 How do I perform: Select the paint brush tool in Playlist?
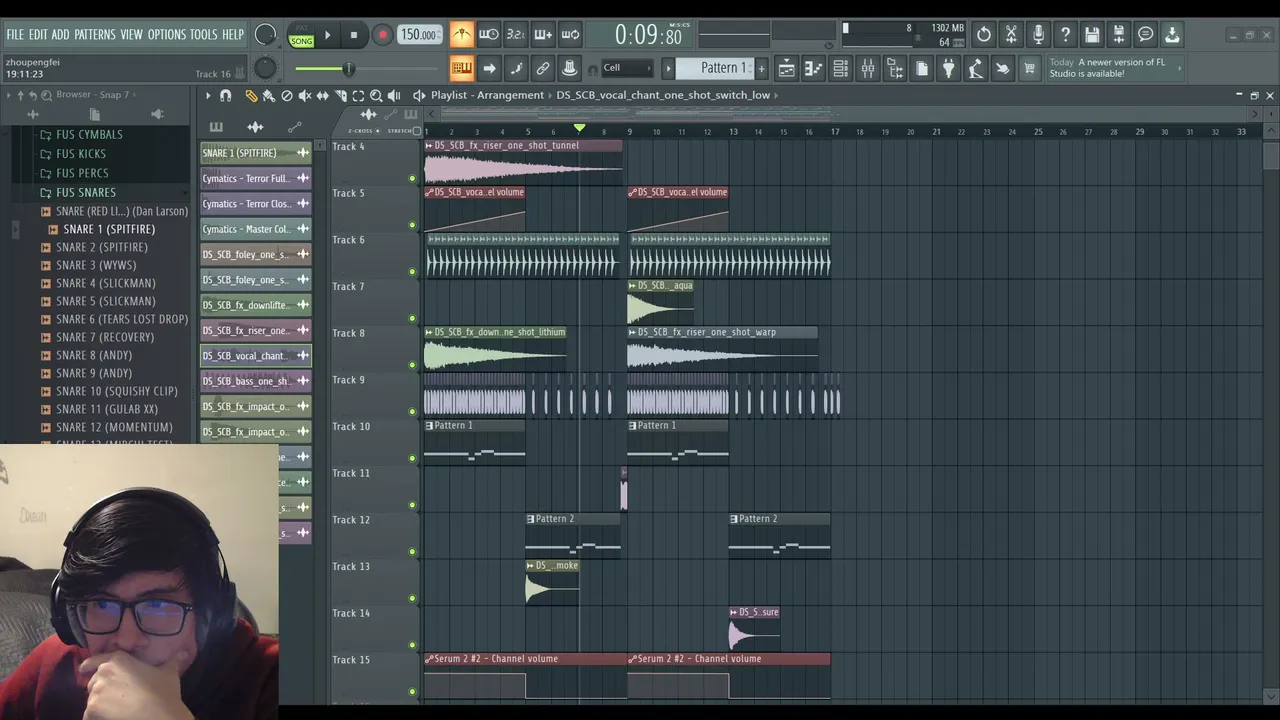(x=269, y=95)
